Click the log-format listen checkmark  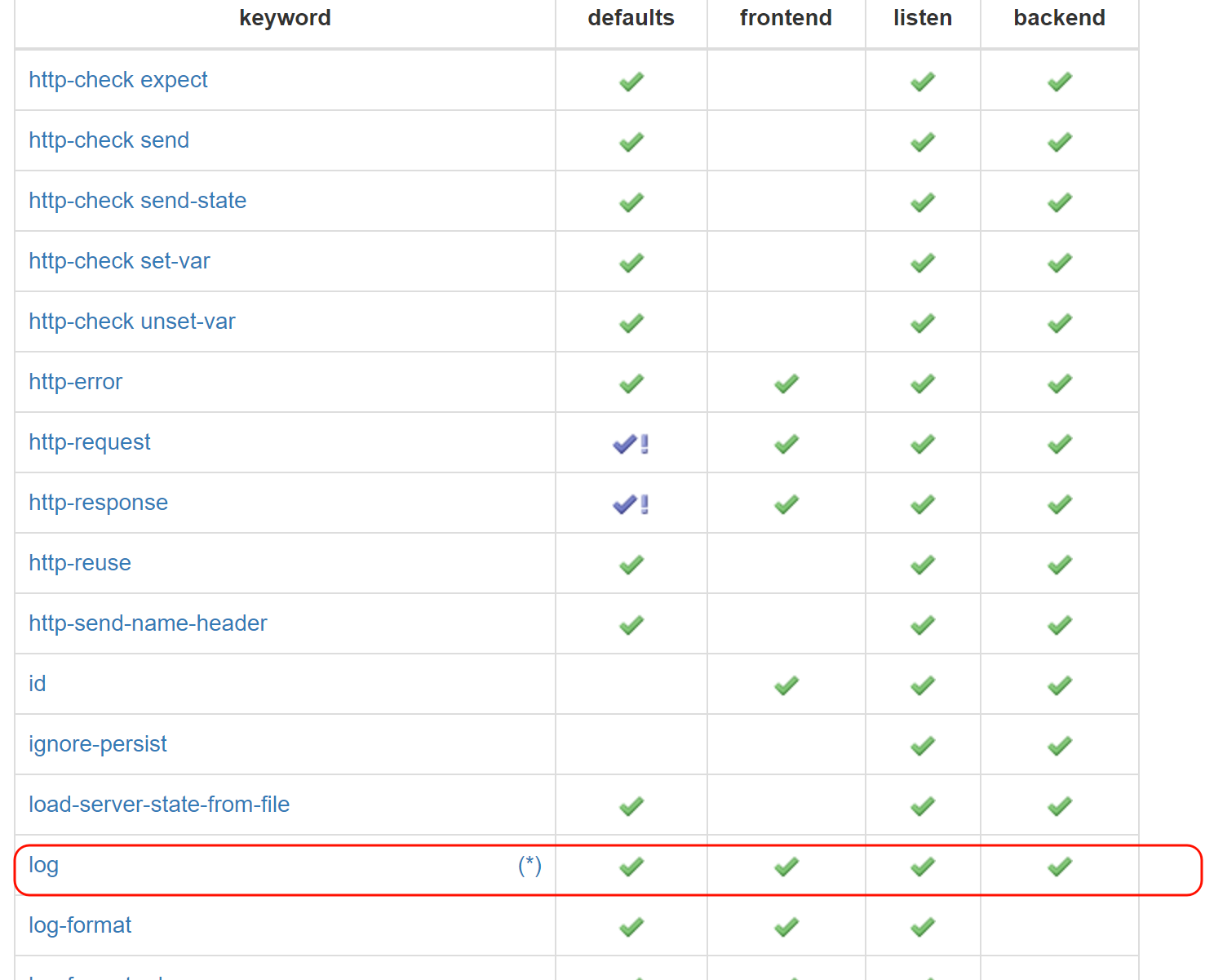pyautogui.click(x=922, y=927)
